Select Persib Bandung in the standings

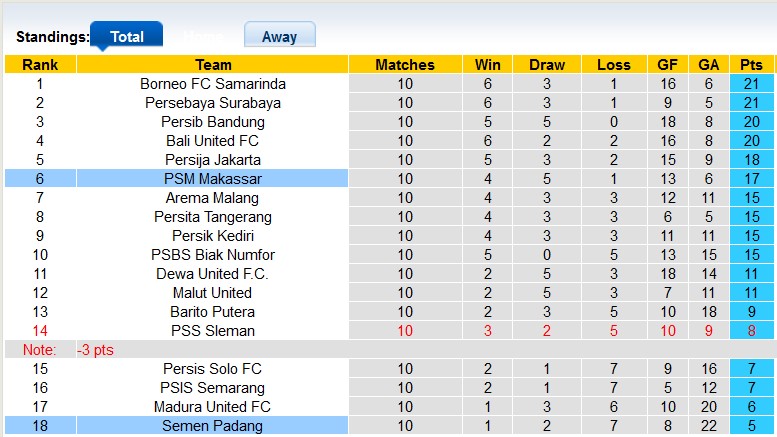pos(212,122)
